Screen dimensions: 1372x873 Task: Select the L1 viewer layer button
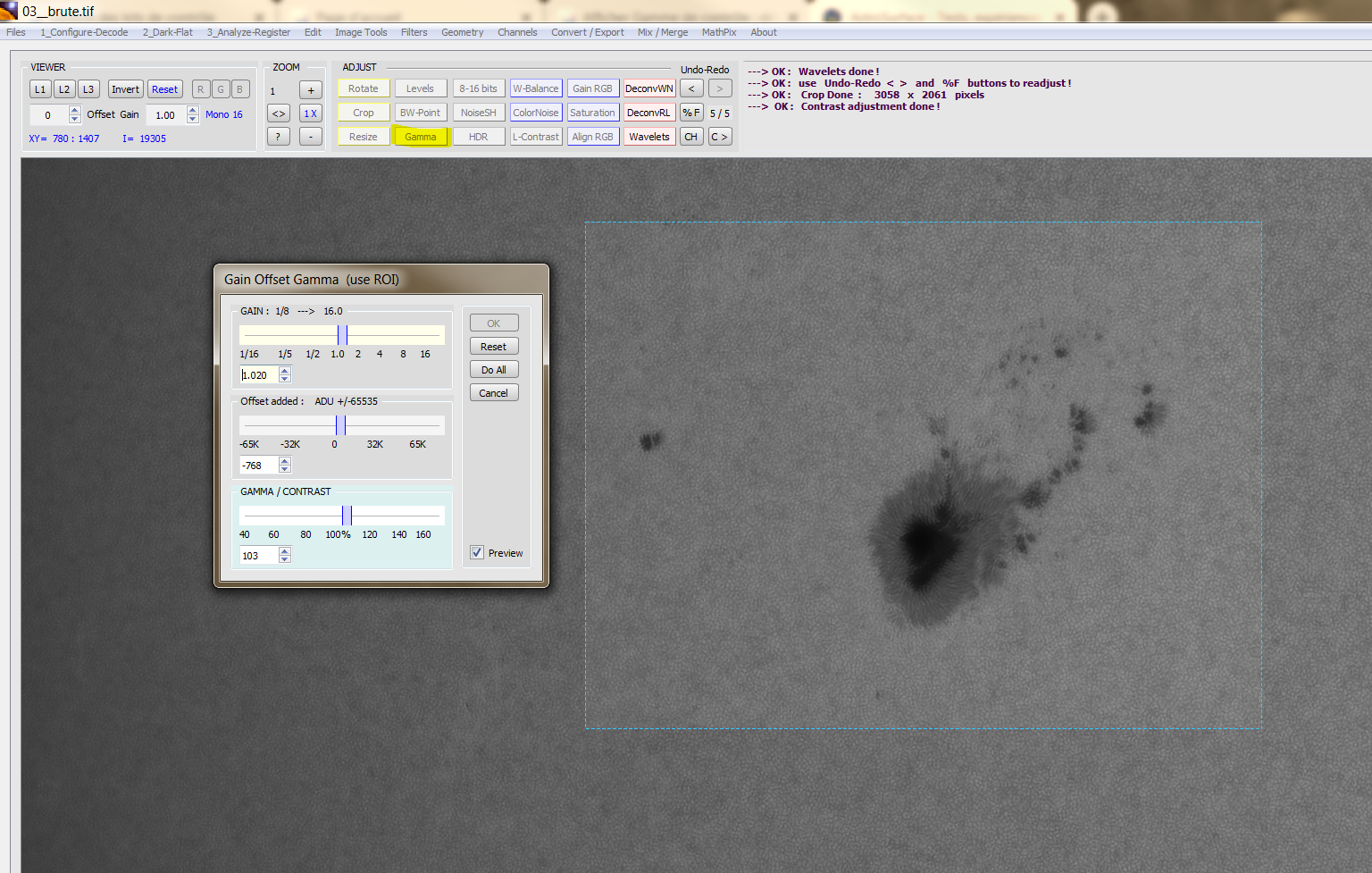tap(40, 89)
